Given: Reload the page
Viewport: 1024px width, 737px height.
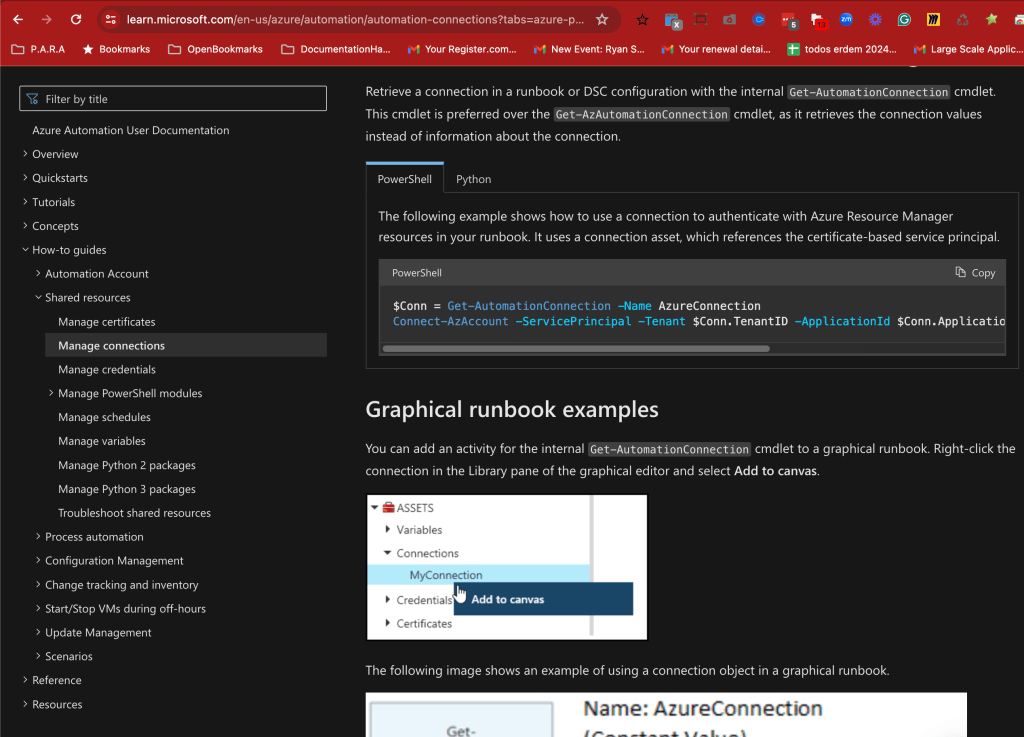Looking at the screenshot, I should click(76, 20).
